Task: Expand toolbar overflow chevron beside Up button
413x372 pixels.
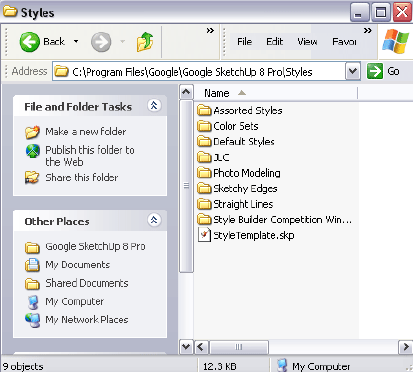Action: [210, 31]
